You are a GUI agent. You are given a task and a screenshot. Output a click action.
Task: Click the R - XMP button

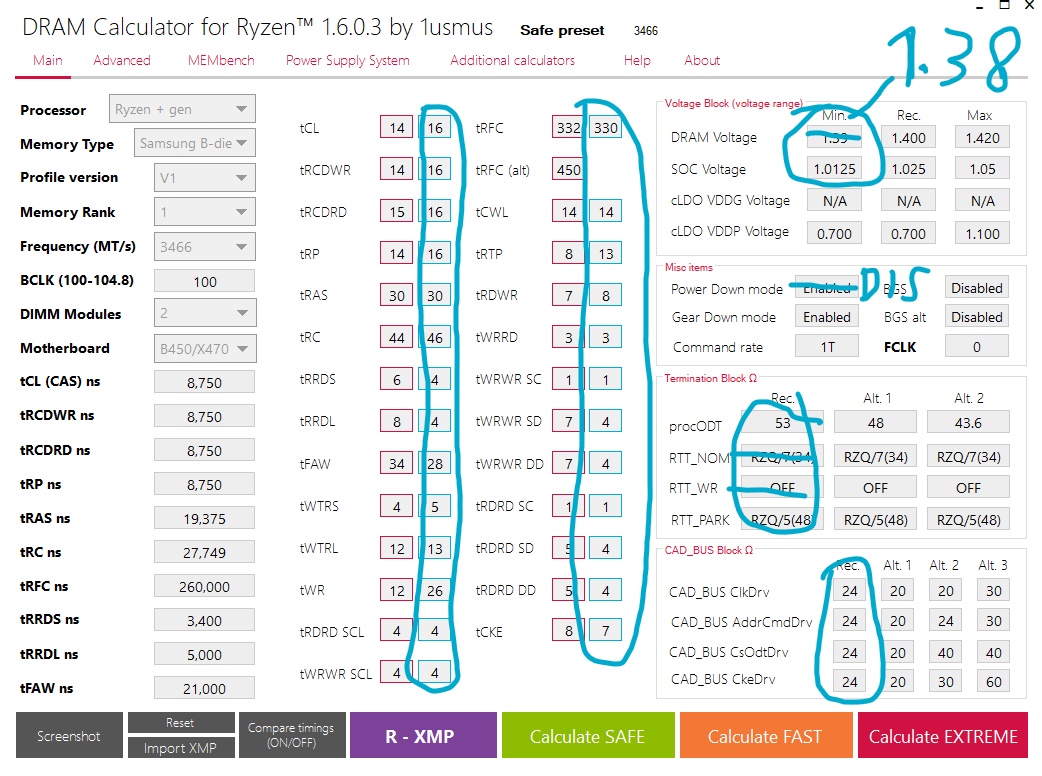coord(423,735)
